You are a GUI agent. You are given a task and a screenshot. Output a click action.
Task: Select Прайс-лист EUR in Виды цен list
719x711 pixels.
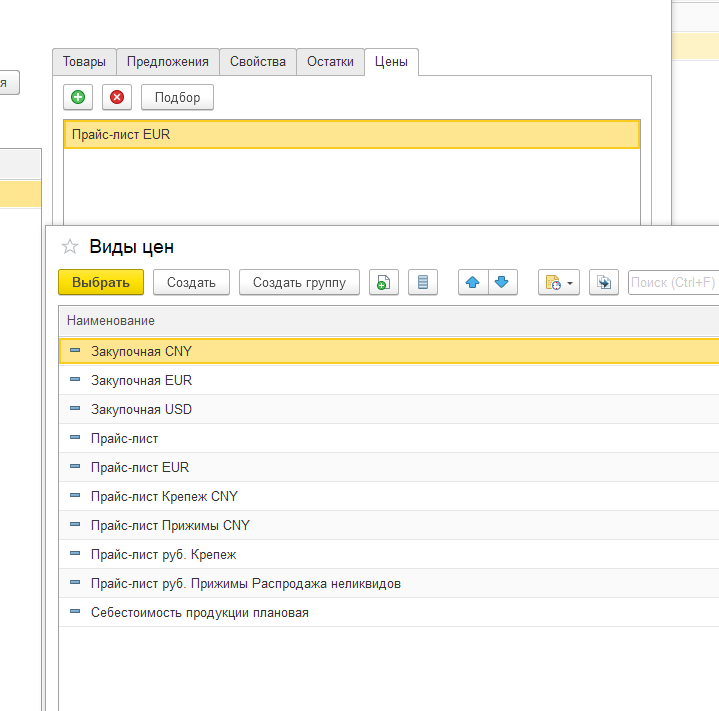pyautogui.click(x=389, y=467)
